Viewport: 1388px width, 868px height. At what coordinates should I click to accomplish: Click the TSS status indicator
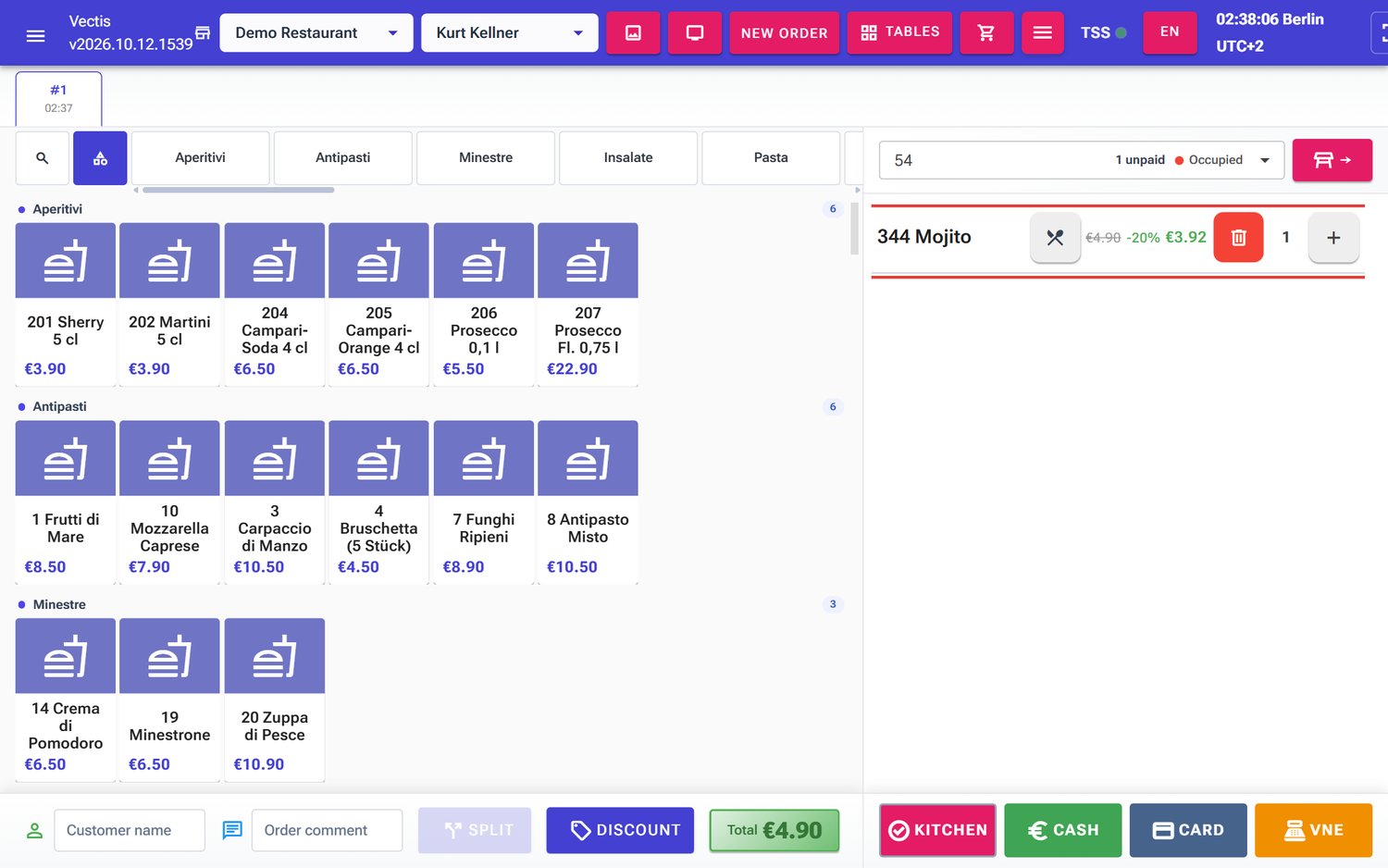(1104, 33)
